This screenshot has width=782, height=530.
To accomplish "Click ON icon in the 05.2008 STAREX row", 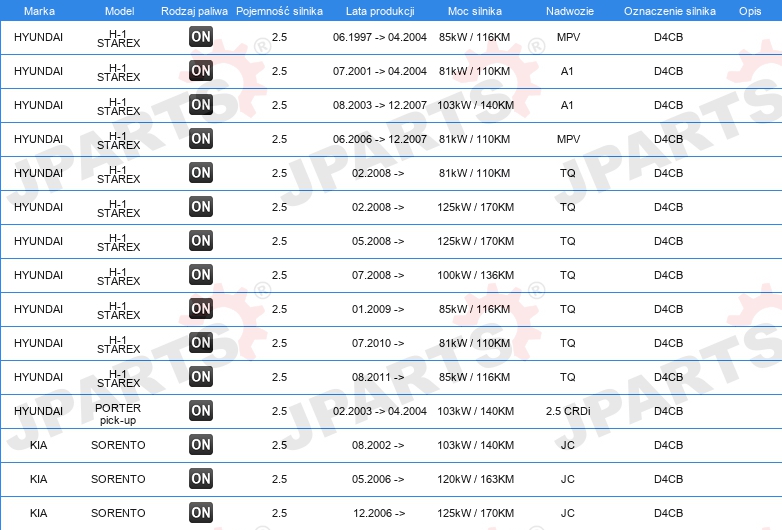I will point(201,240).
